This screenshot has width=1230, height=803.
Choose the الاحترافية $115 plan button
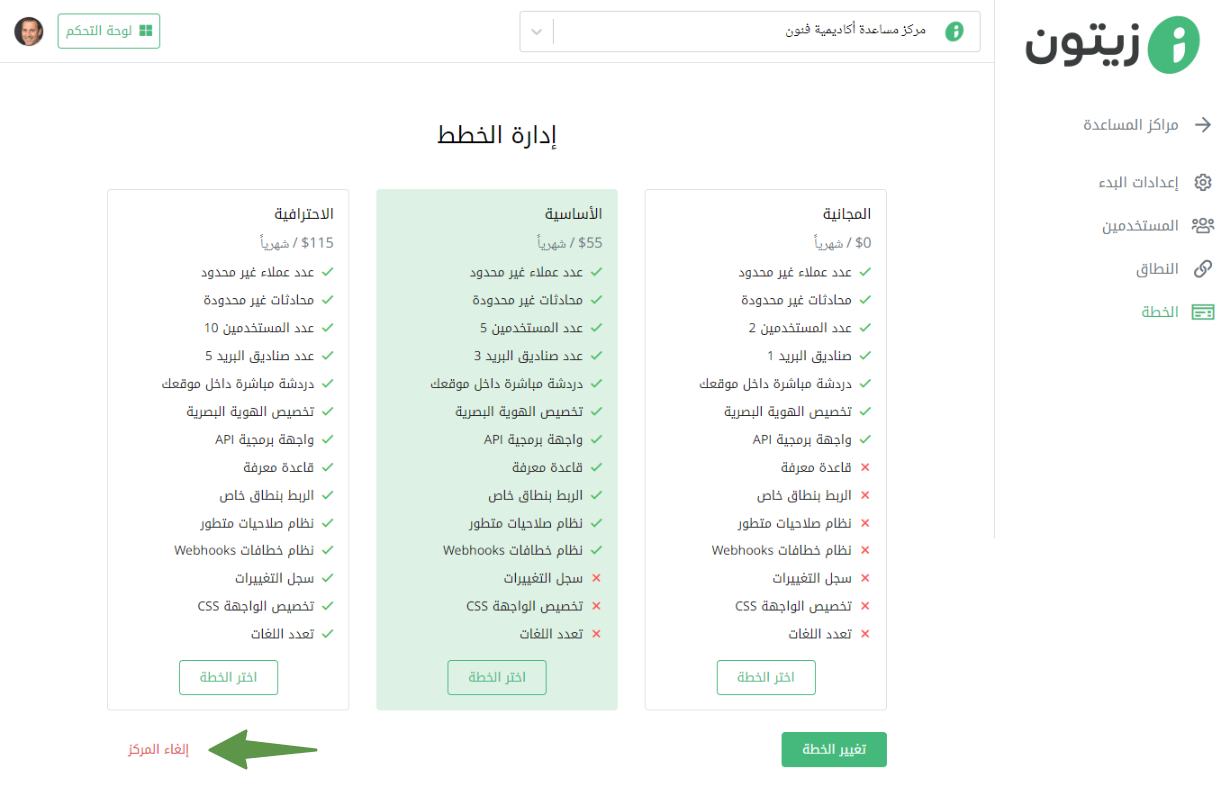[x=228, y=677]
